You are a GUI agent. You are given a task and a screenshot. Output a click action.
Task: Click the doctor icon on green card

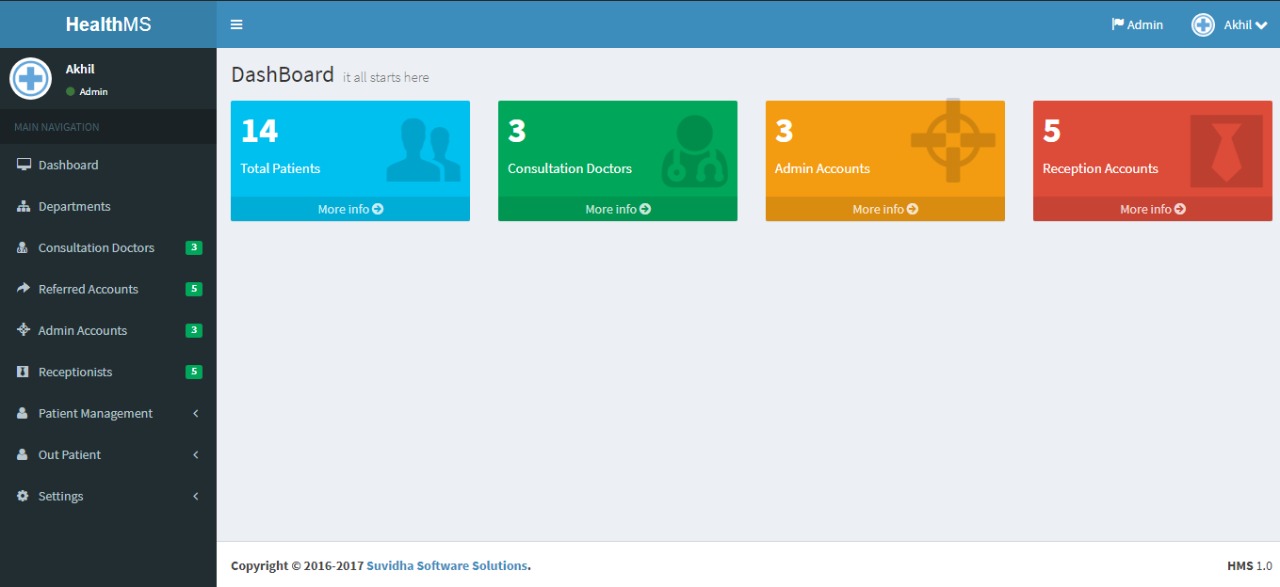[x=694, y=151]
